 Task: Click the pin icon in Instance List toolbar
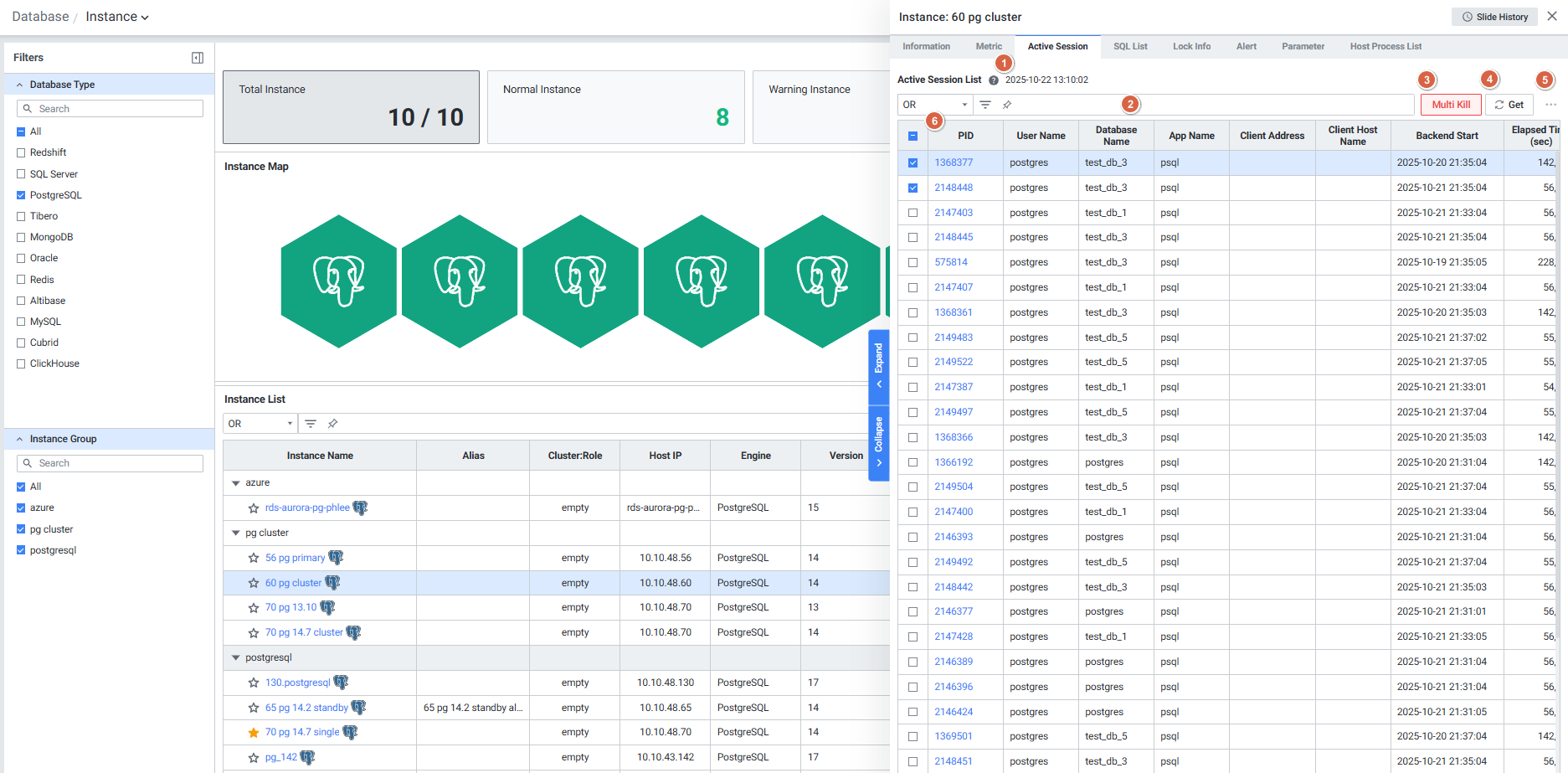[x=332, y=424]
